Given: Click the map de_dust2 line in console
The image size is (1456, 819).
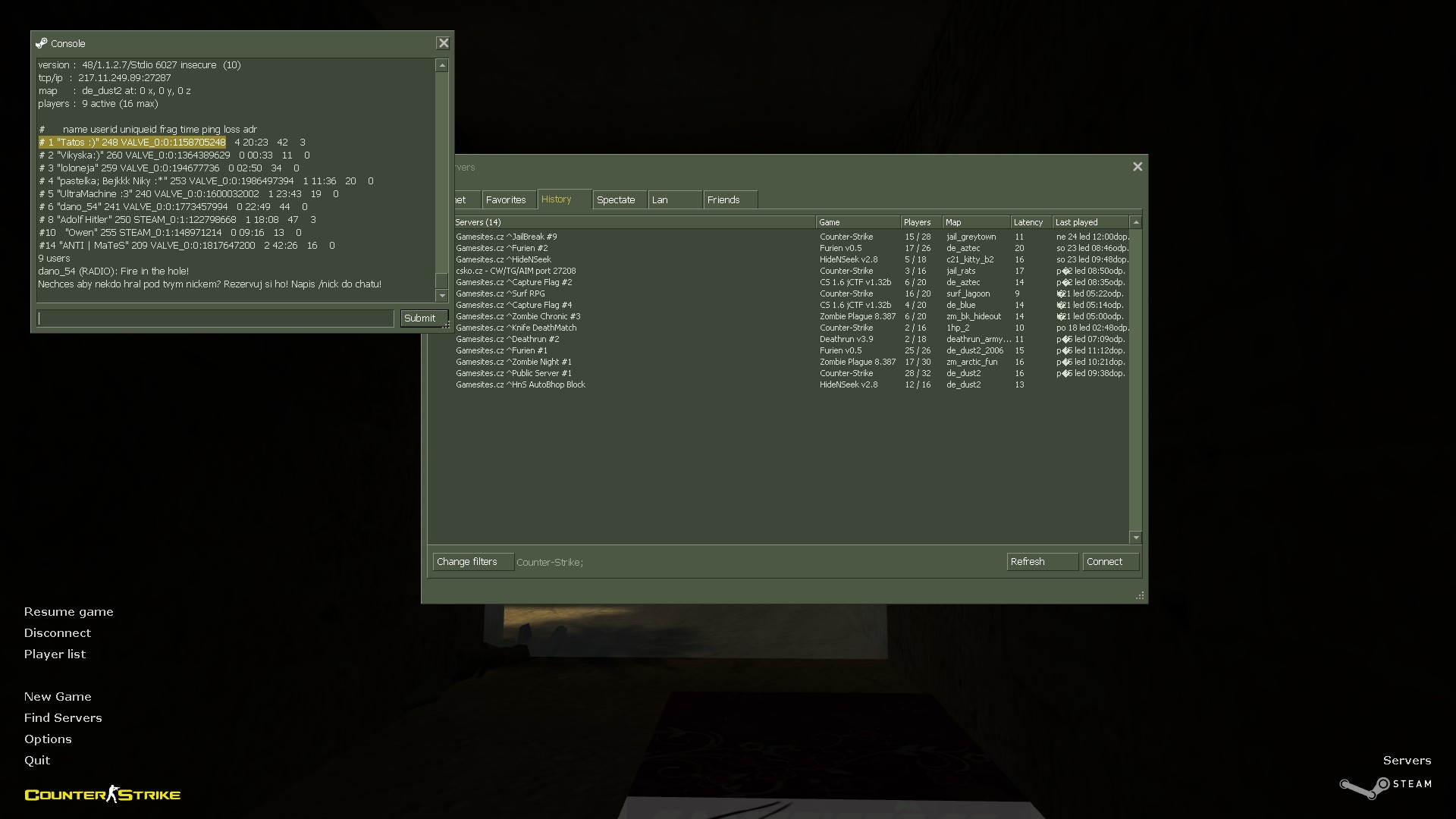Looking at the screenshot, I should 115,91.
